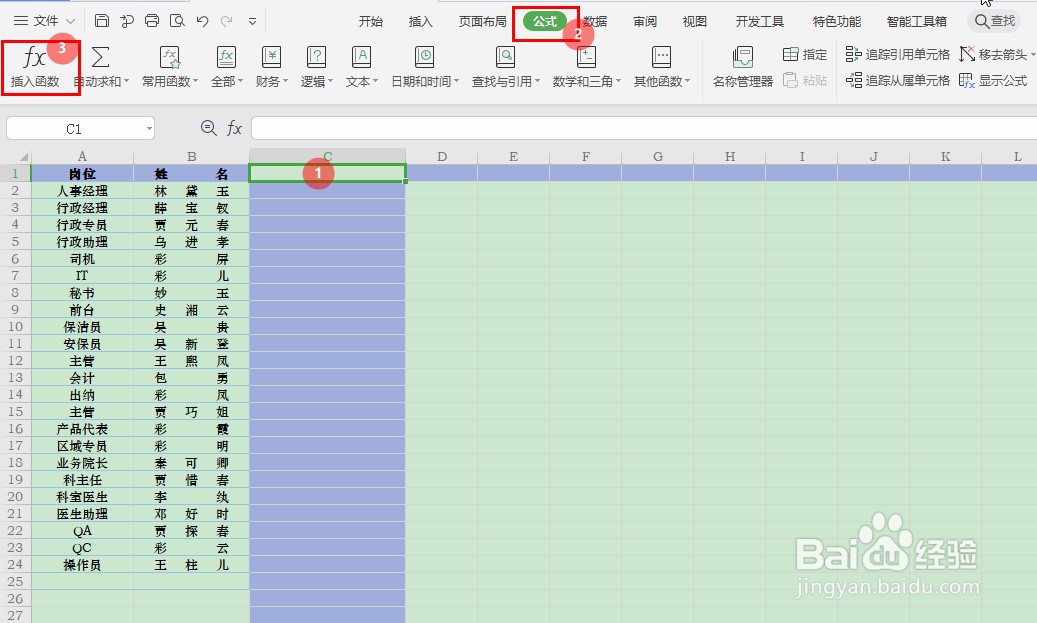Open Common Functions (常用函数) icon
The height and width of the screenshot is (623, 1037).
(x=170, y=58)
